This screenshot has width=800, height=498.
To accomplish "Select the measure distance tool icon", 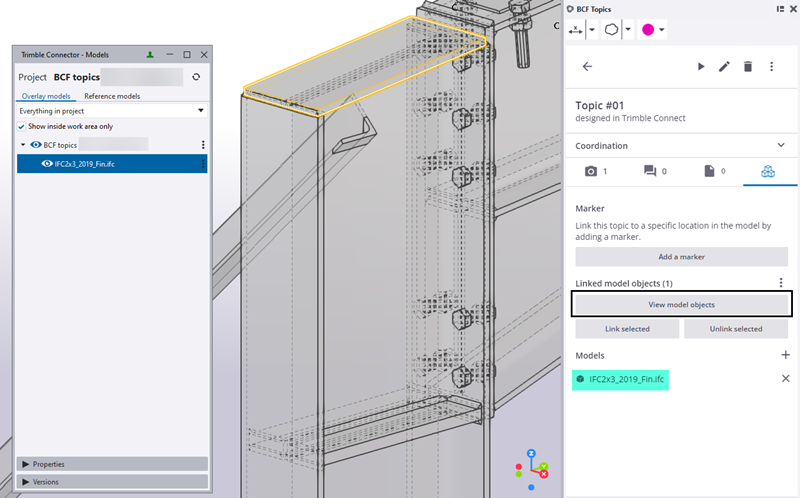I will [x=577, y=30].
